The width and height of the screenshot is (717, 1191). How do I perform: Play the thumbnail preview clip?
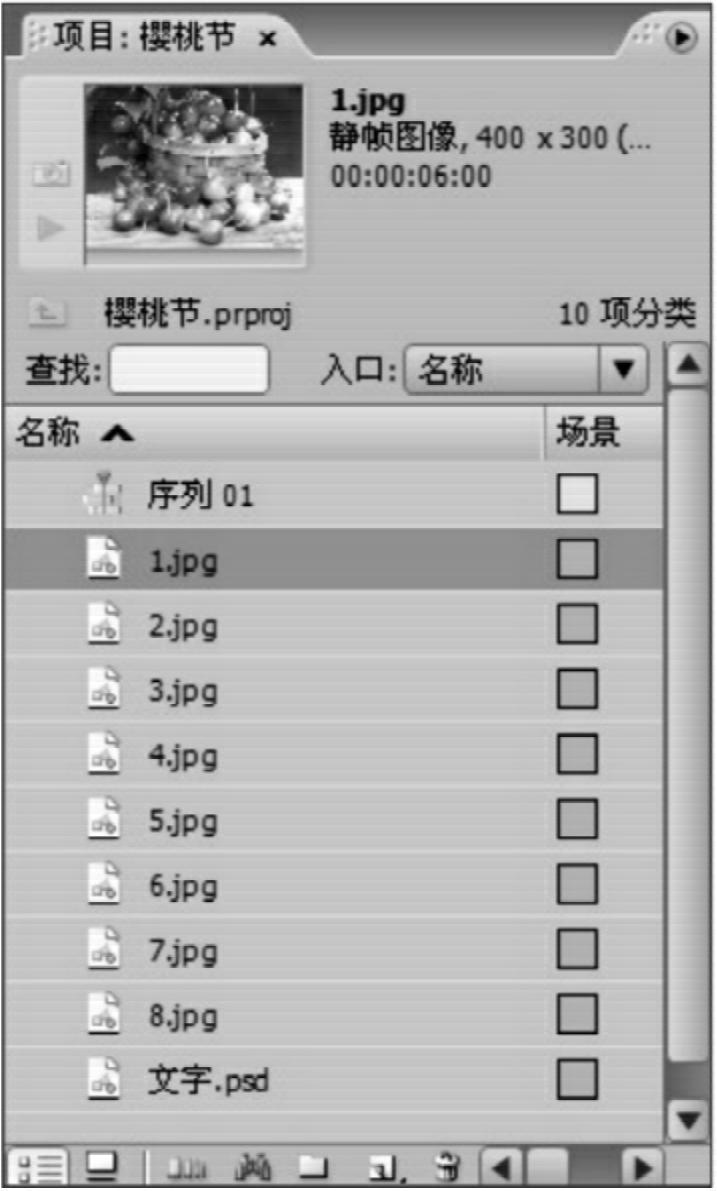click(x=51, y=227)
